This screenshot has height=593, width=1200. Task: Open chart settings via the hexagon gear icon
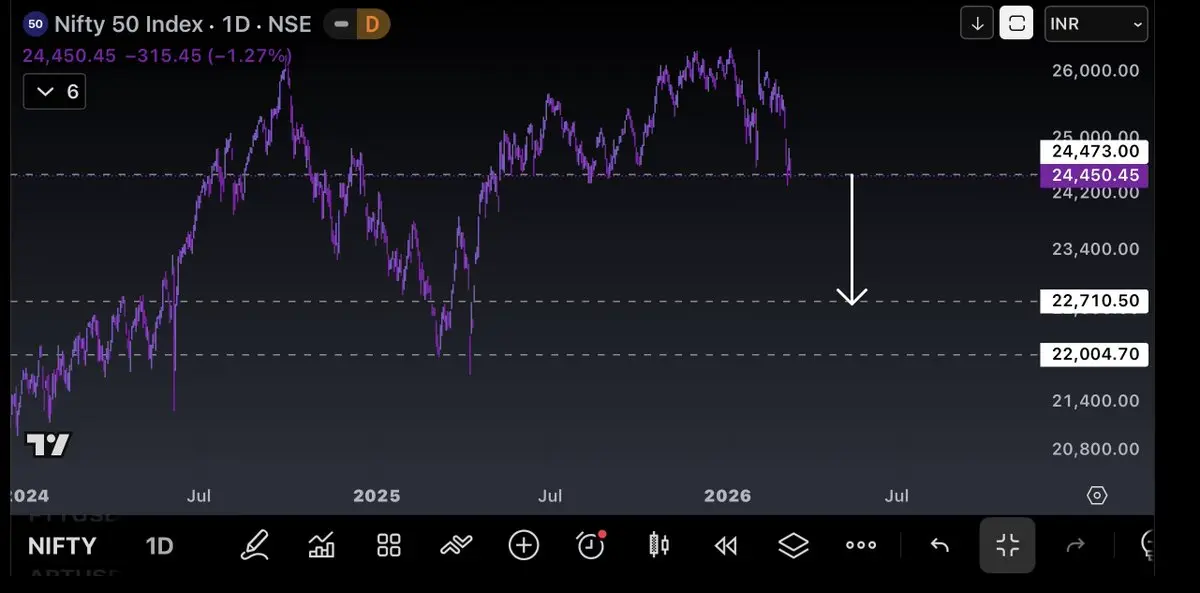[1097, 496]
